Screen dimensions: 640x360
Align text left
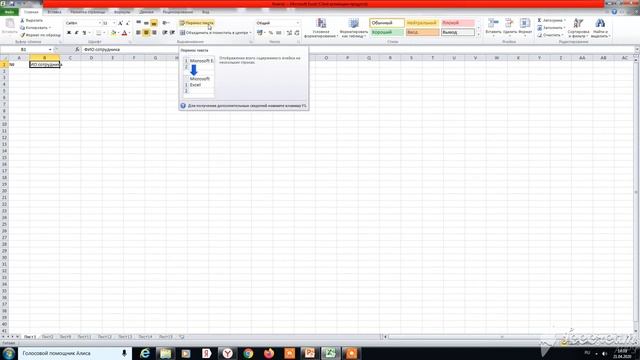tap(139, 33)
